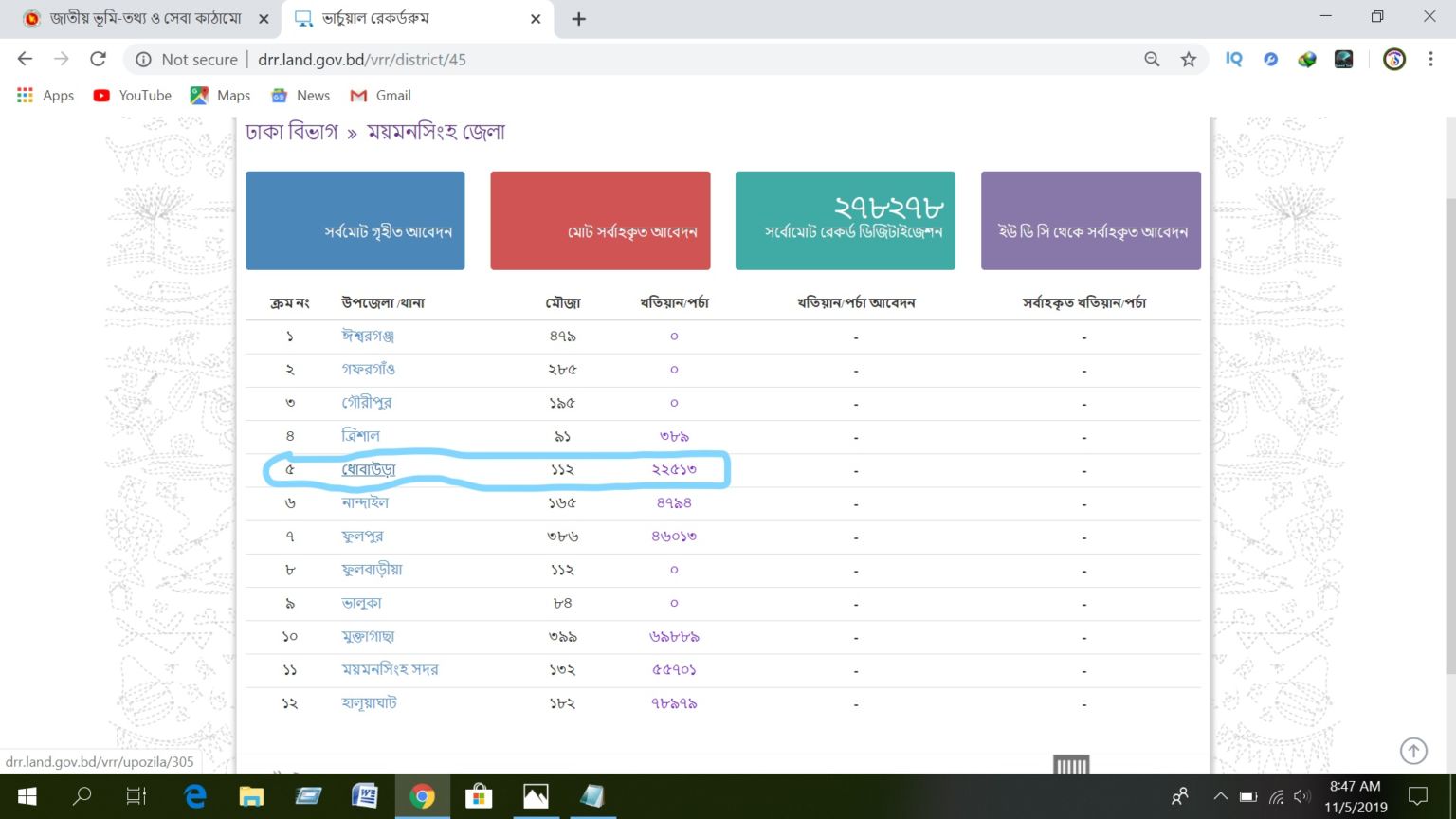Screen dimensions: 1456x819
Task: Open the zoom magnifier icon in address bar
Action: tap(1152, 60)
